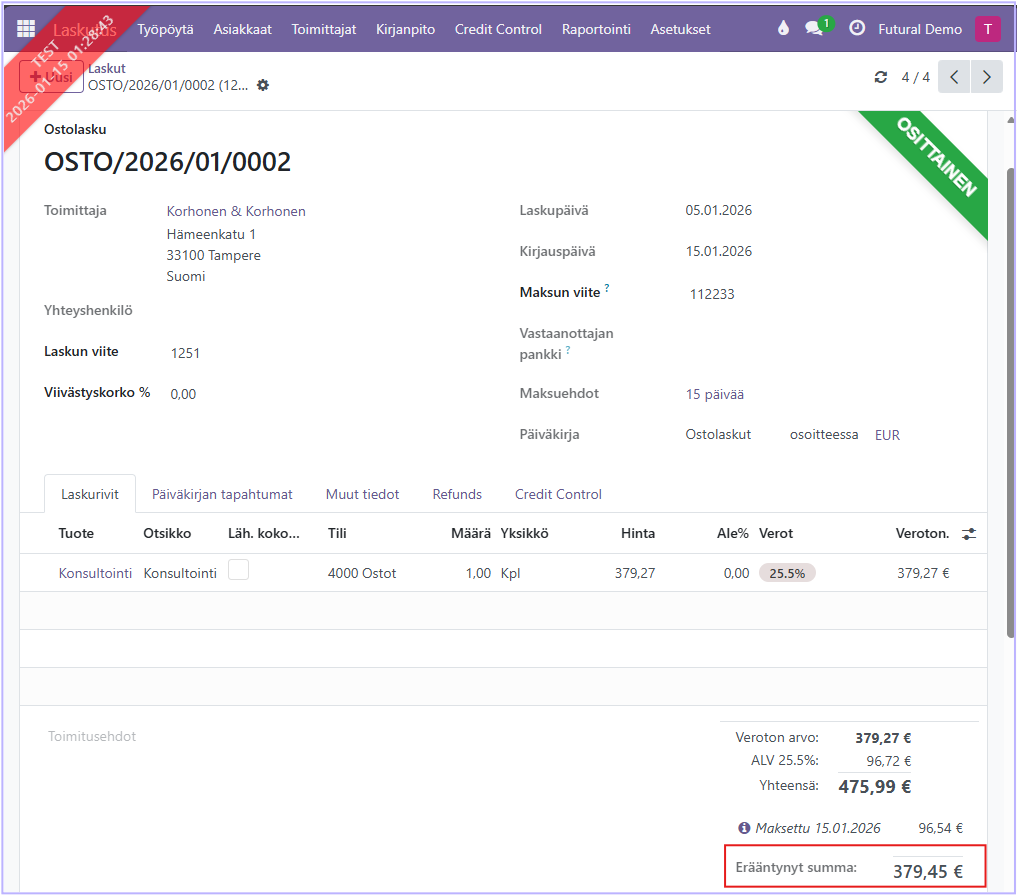This screenshot has height=895, width=1017.
Task: Open the Korhonen & Korhonen supplier link
Action: click(236, 211)
